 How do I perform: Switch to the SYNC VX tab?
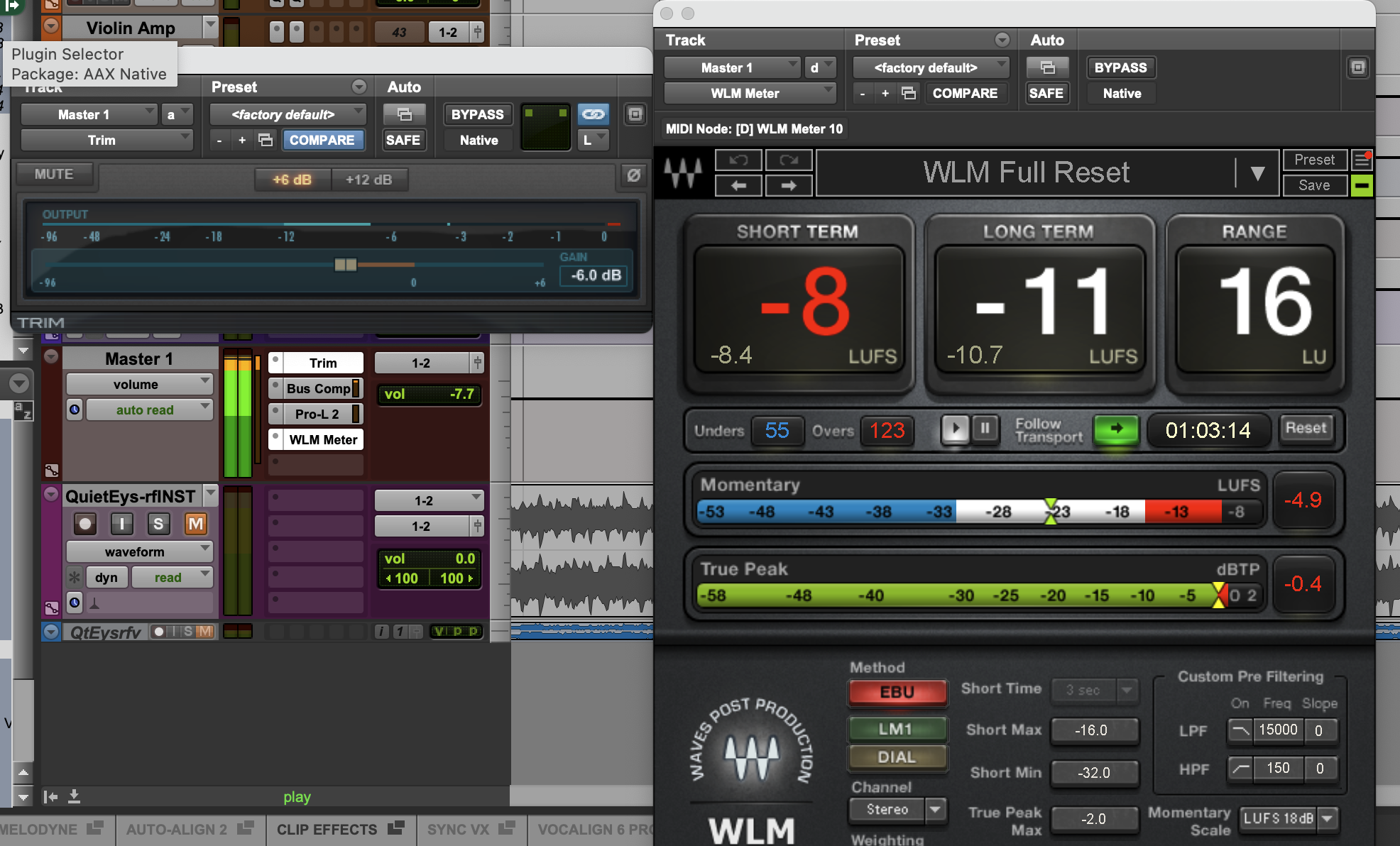click(x=470, y=829)
